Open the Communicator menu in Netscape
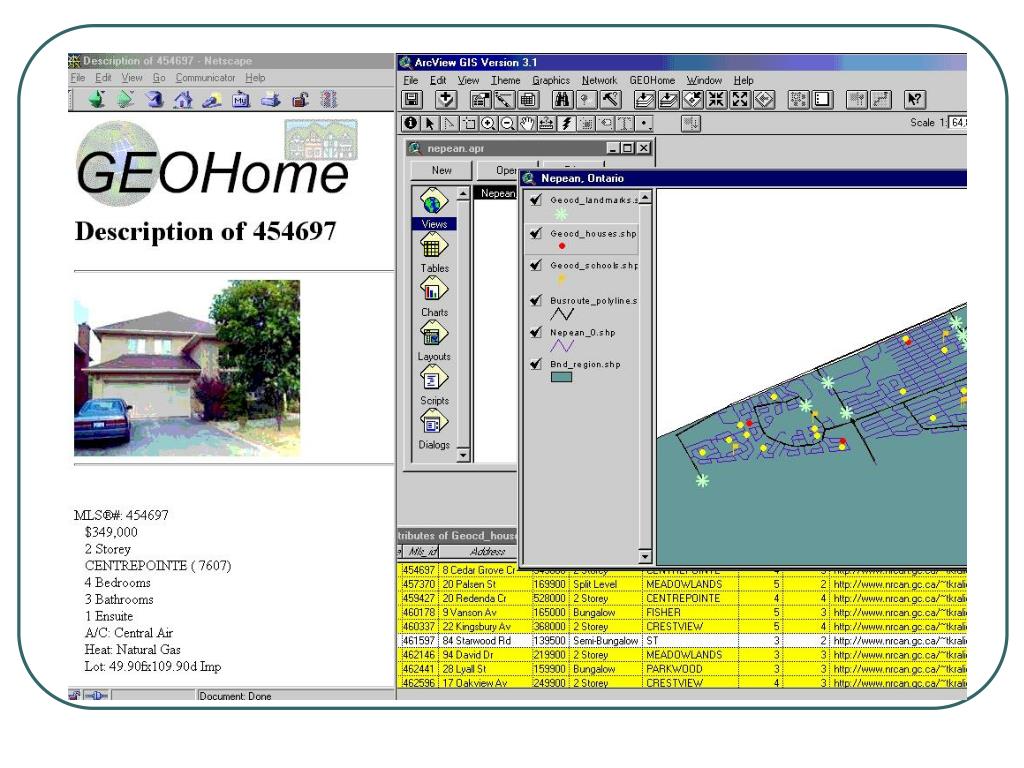Image resolution: width=1024 pixels, height=768 pixels. [x=205, y=78]
